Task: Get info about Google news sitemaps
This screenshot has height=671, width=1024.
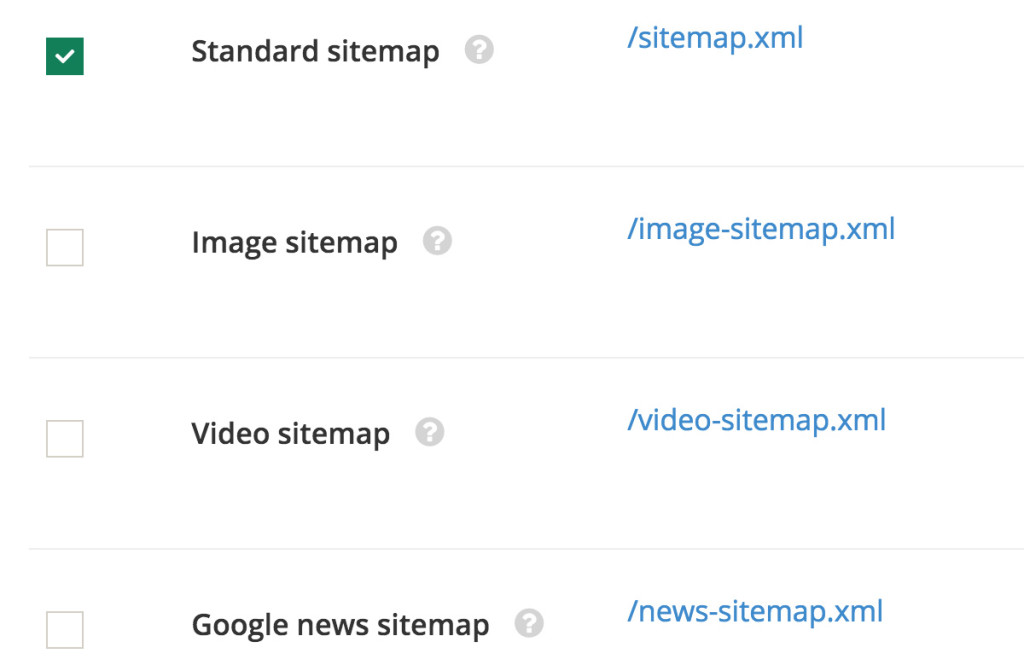Action: coord(529,623)
